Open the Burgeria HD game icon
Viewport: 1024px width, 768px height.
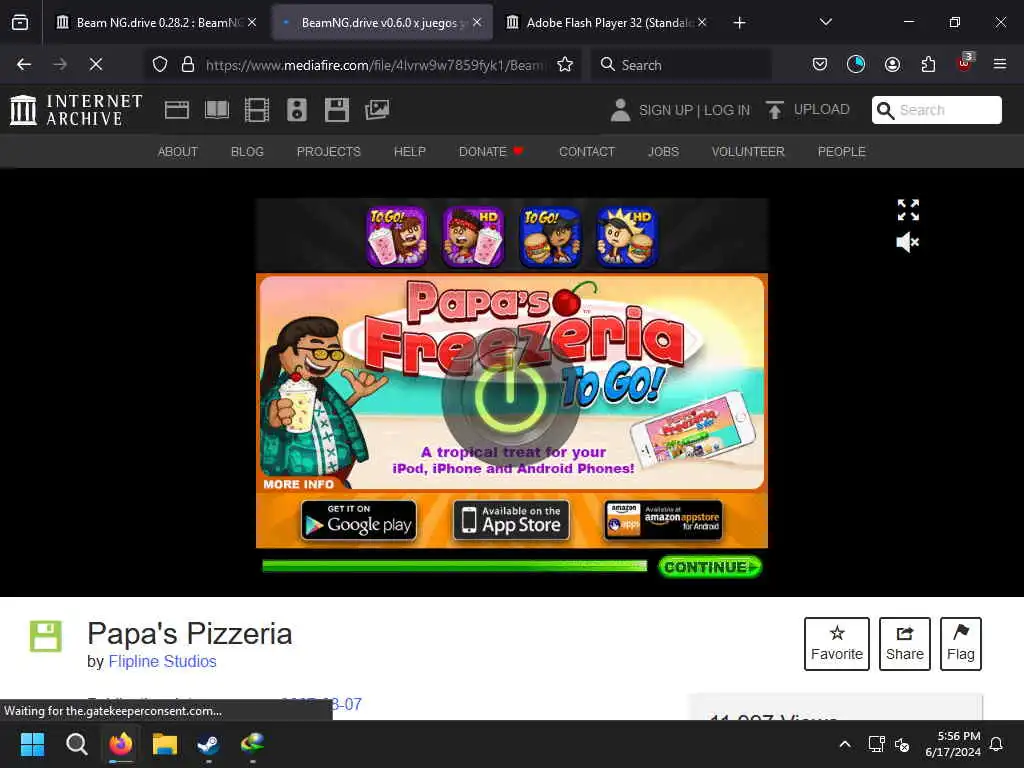[x=626, y=237]
